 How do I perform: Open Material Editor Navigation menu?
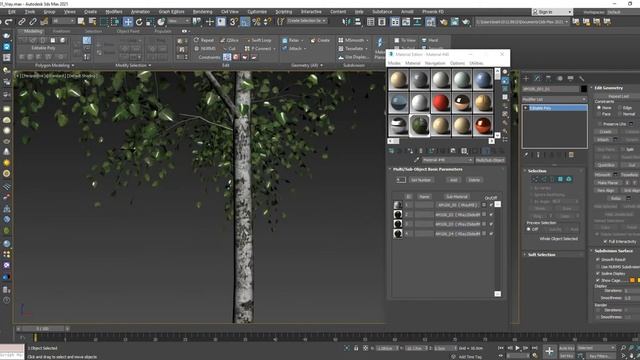click(435, 63)
